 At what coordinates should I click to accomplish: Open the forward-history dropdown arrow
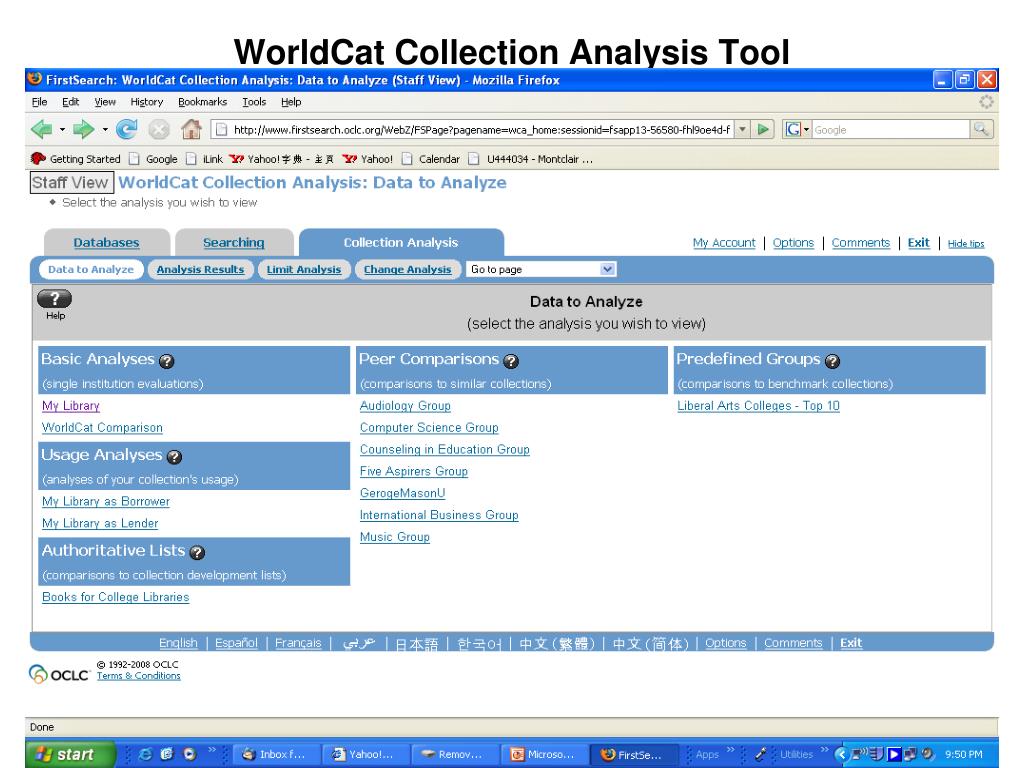click(x=105, y=129)
